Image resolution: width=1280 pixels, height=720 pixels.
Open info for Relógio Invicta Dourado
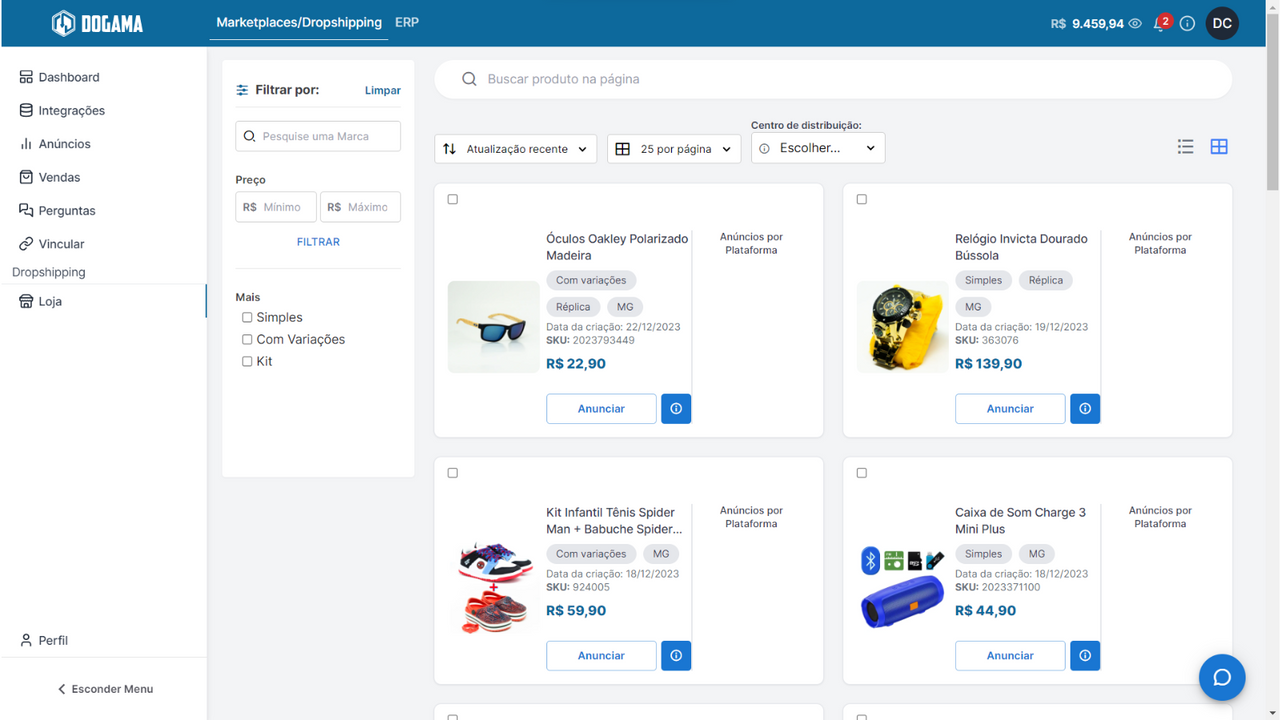tap(1085, 408)
